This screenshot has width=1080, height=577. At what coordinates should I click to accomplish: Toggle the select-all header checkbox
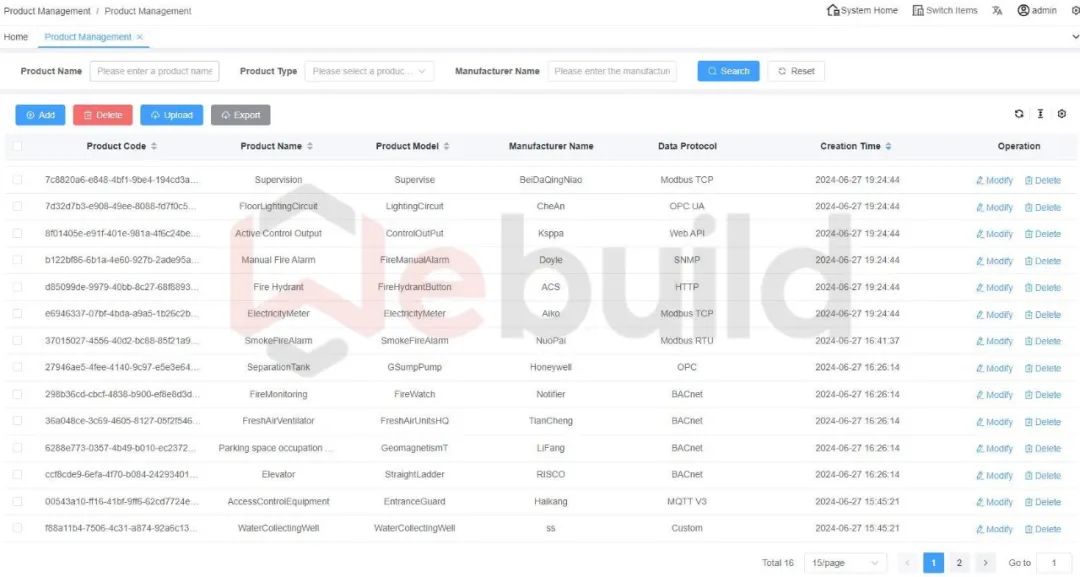17,146
